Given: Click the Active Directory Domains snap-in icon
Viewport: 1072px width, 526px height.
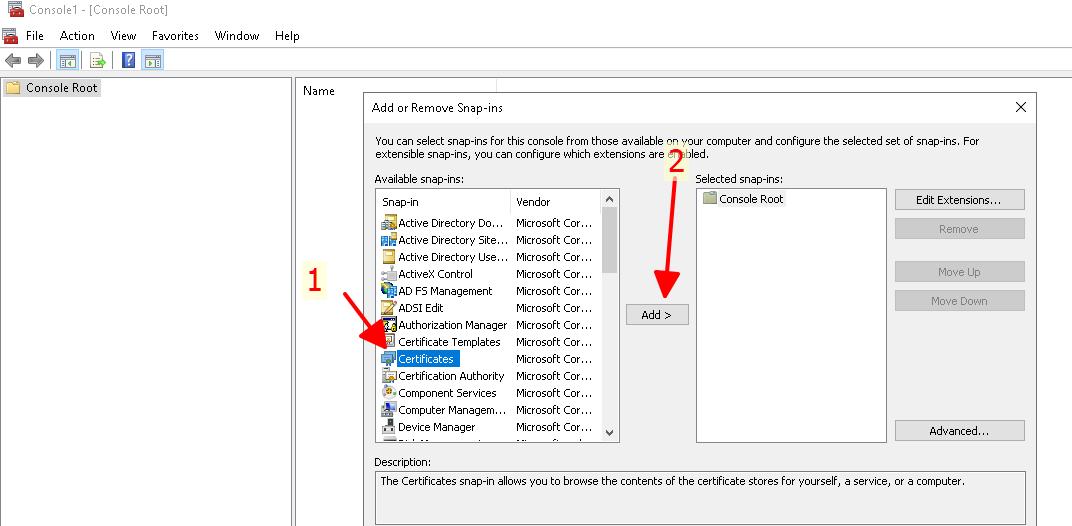Looking at the screenshot, I should coord(389,223).
